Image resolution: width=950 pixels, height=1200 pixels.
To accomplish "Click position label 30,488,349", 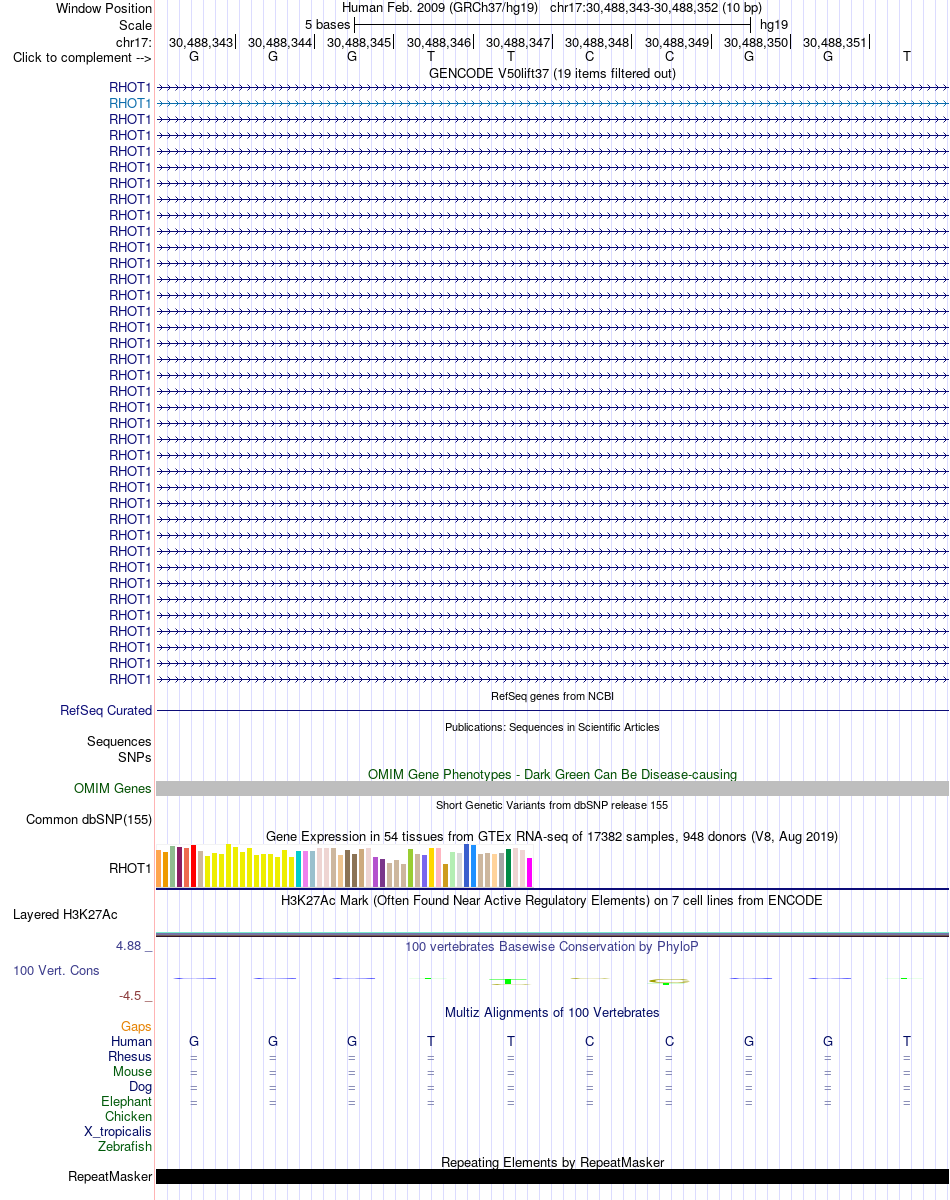I will click(677, 42).
